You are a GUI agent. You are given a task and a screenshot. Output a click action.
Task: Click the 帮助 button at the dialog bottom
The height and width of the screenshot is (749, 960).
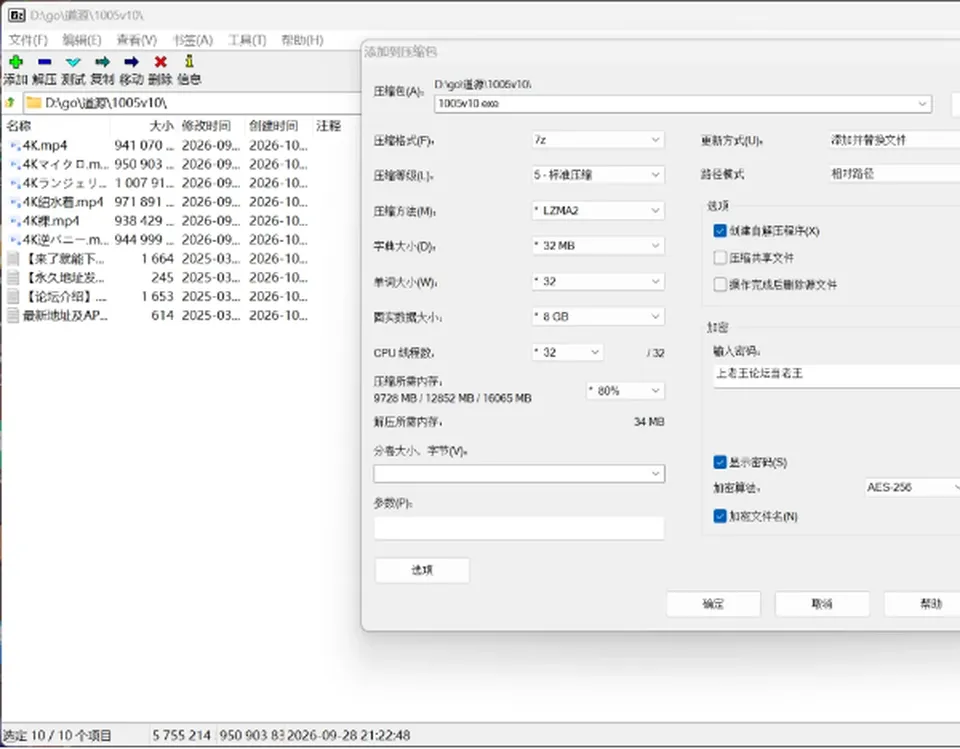click(922, 604)
